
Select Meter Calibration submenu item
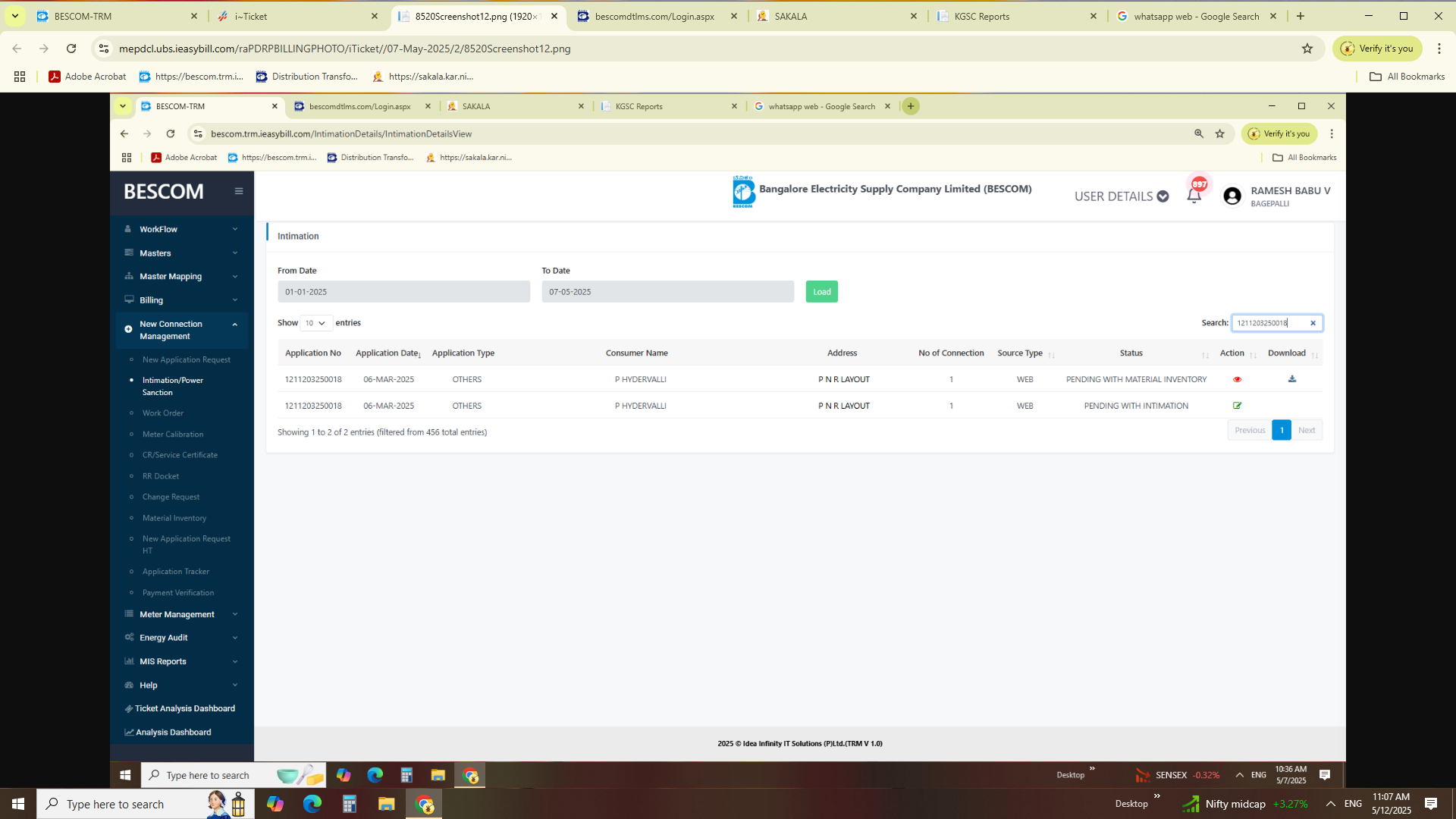pos(173,435)
